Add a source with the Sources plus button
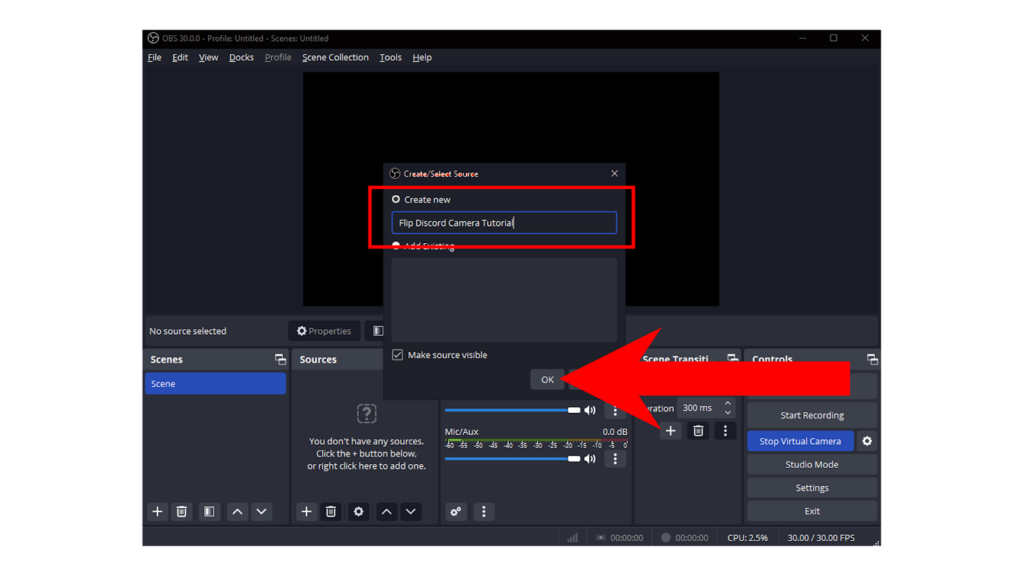 pyautogui.click(x=306, y=511)
